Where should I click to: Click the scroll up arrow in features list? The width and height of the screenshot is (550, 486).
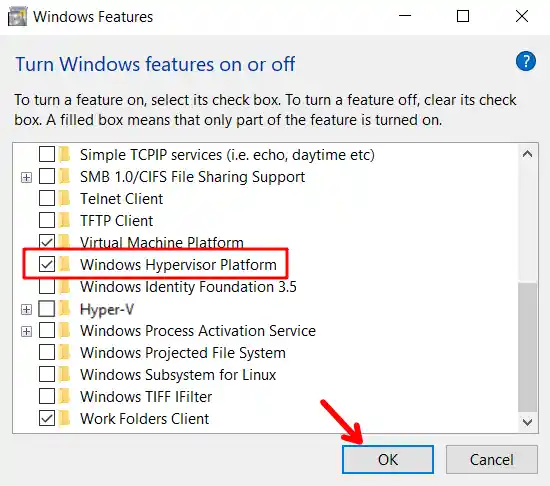click(x=527, y=154)
